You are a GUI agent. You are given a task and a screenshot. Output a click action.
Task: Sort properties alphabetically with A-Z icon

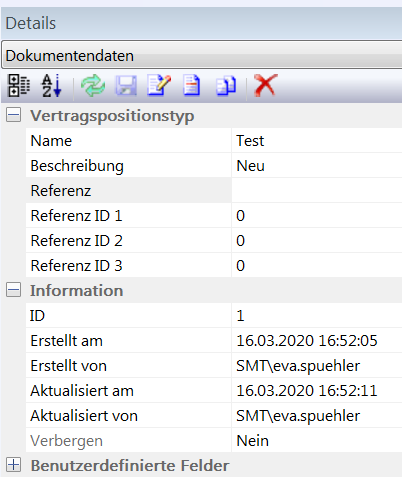click(x=52, y=86)
